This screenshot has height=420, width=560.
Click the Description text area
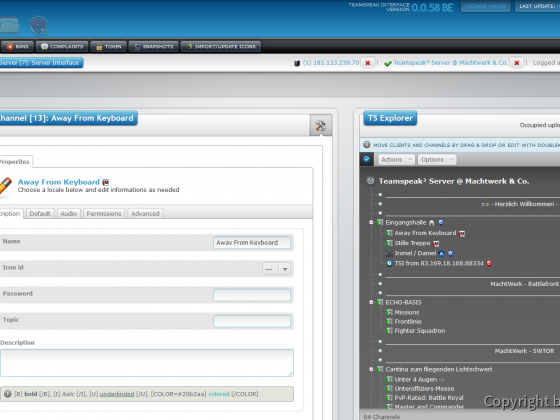[x=147, y=363]
